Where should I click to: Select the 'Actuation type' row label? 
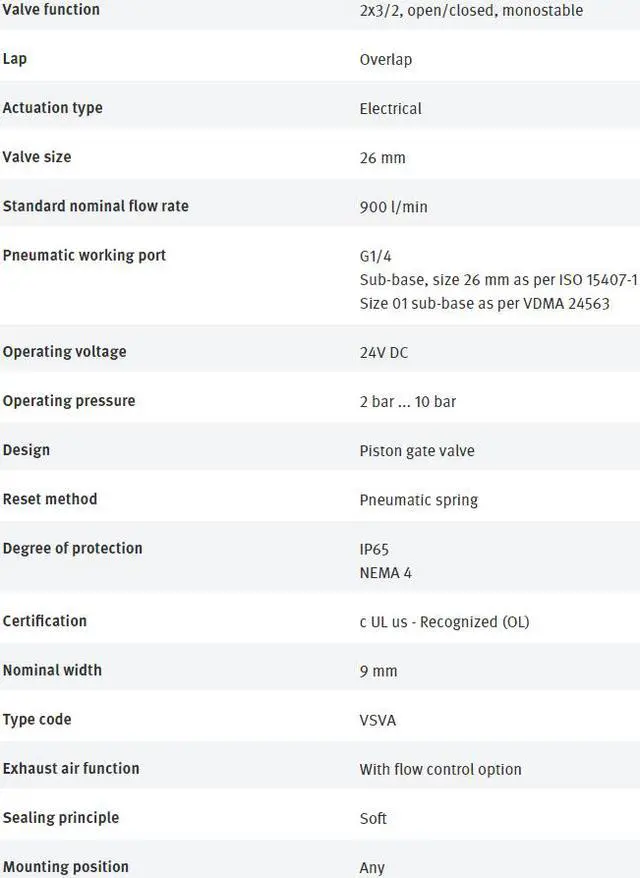click(52, 107)
